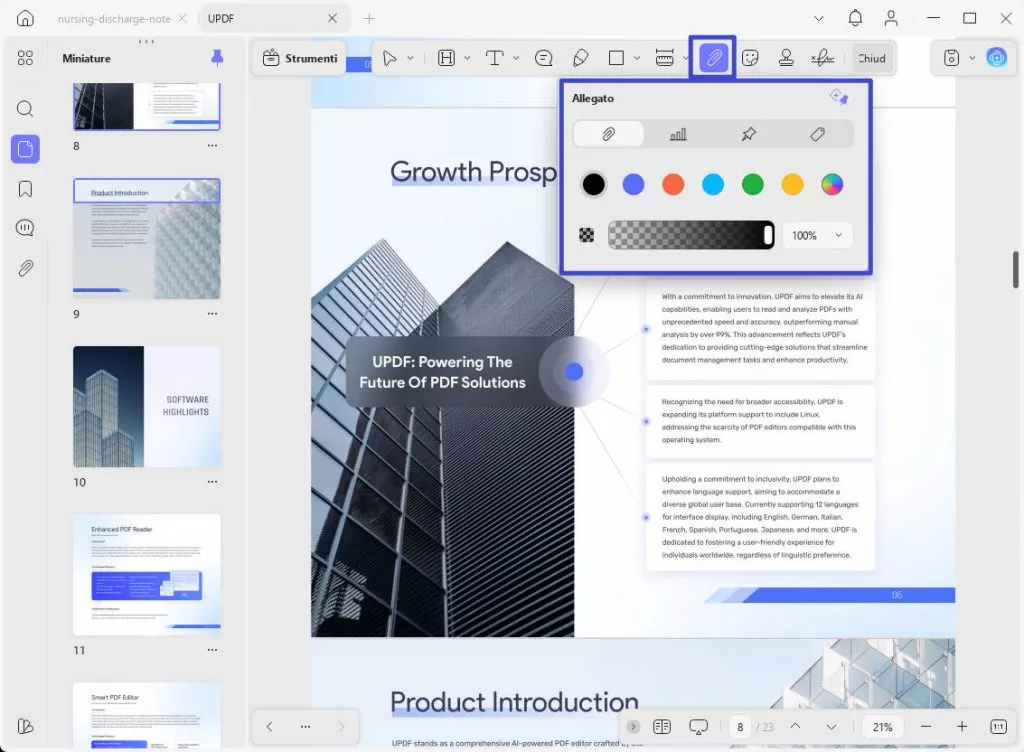Expand the text tool dropdown arrow
This screenshot has height=752, width=1024.
point(516,58)
